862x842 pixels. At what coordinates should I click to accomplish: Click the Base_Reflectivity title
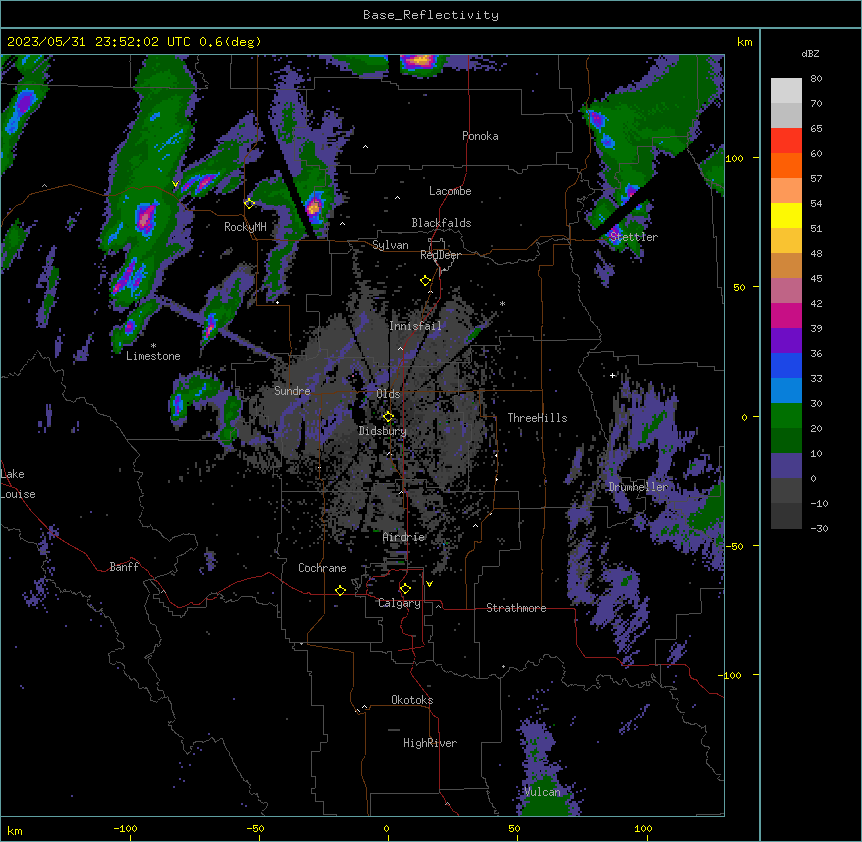[431, 15]
